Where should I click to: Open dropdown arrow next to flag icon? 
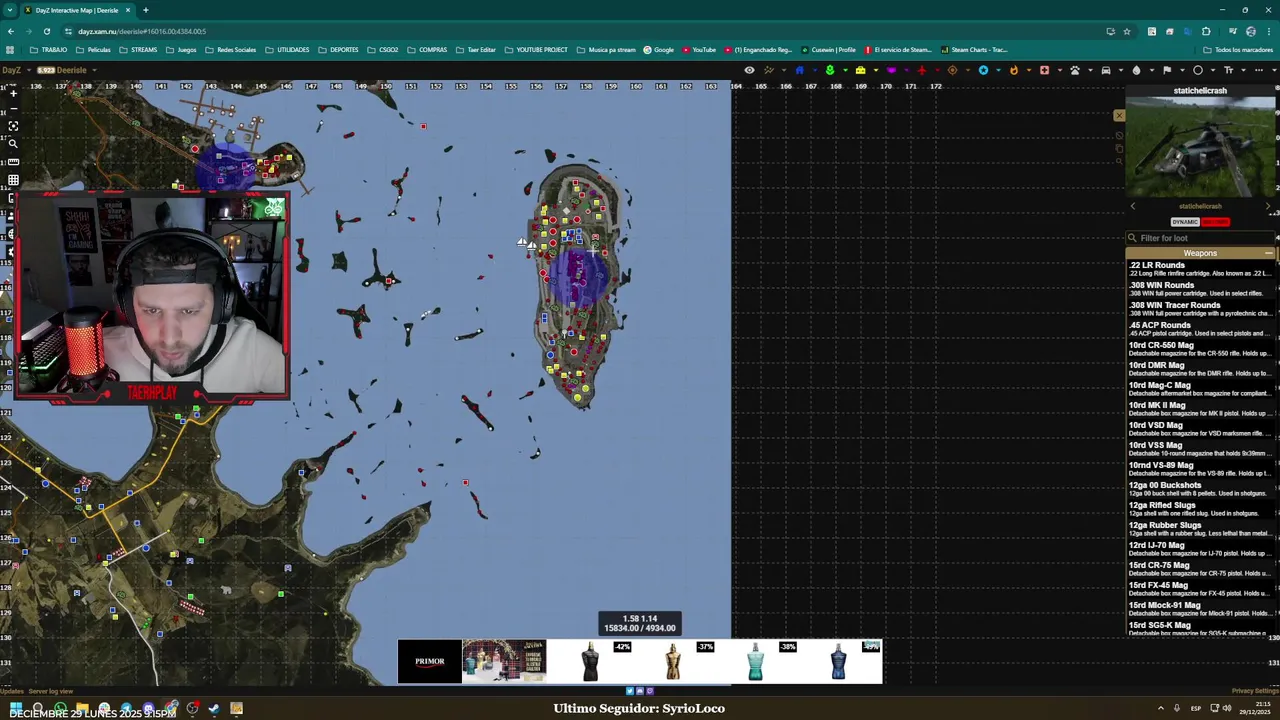pos(1182,70)
